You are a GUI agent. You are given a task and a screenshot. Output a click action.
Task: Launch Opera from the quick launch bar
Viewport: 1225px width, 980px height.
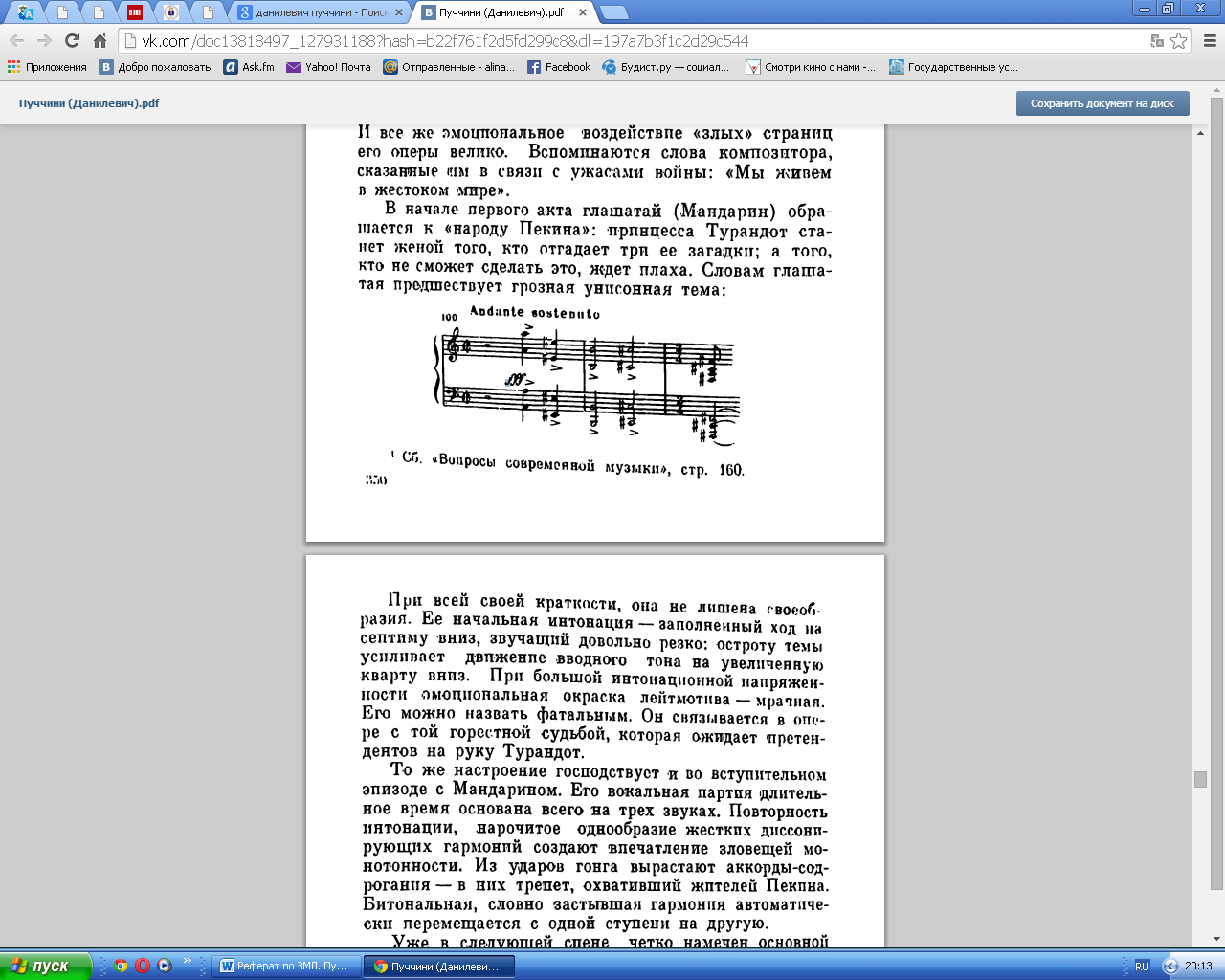143,966
